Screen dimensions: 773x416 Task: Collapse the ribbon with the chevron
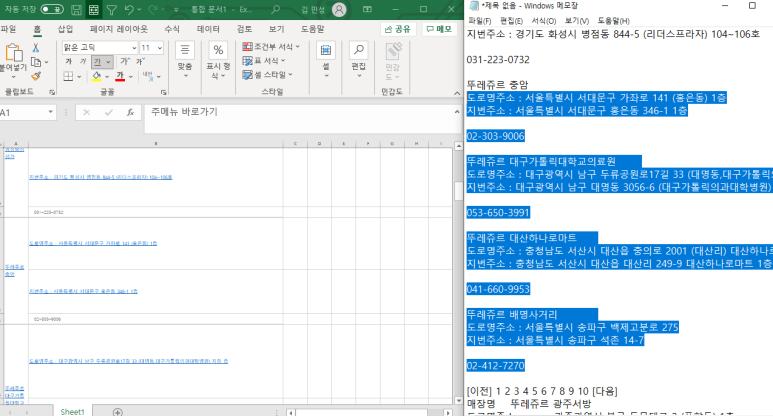[457, 93]
